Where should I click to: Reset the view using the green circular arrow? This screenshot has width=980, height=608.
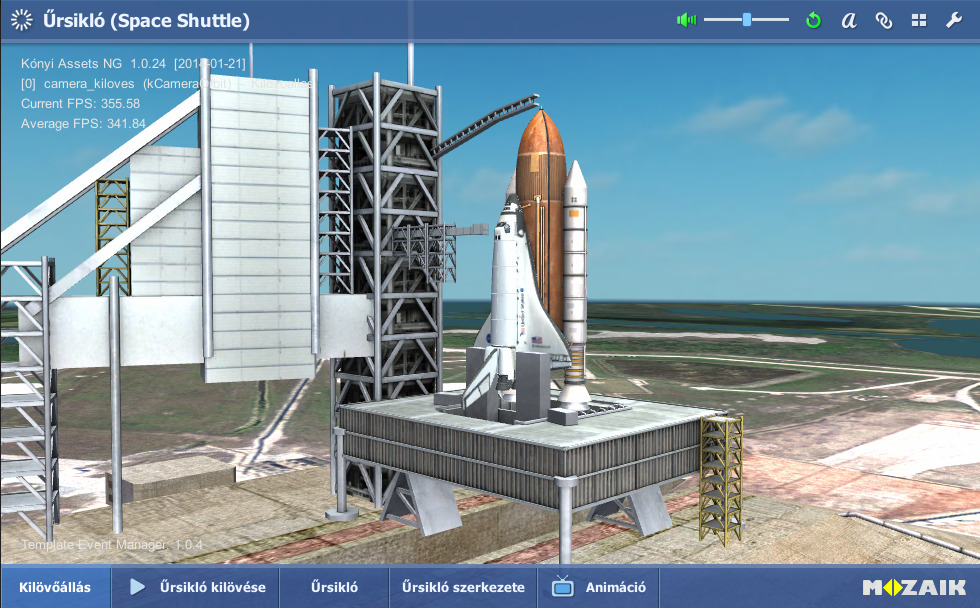(x=813, y=20)
